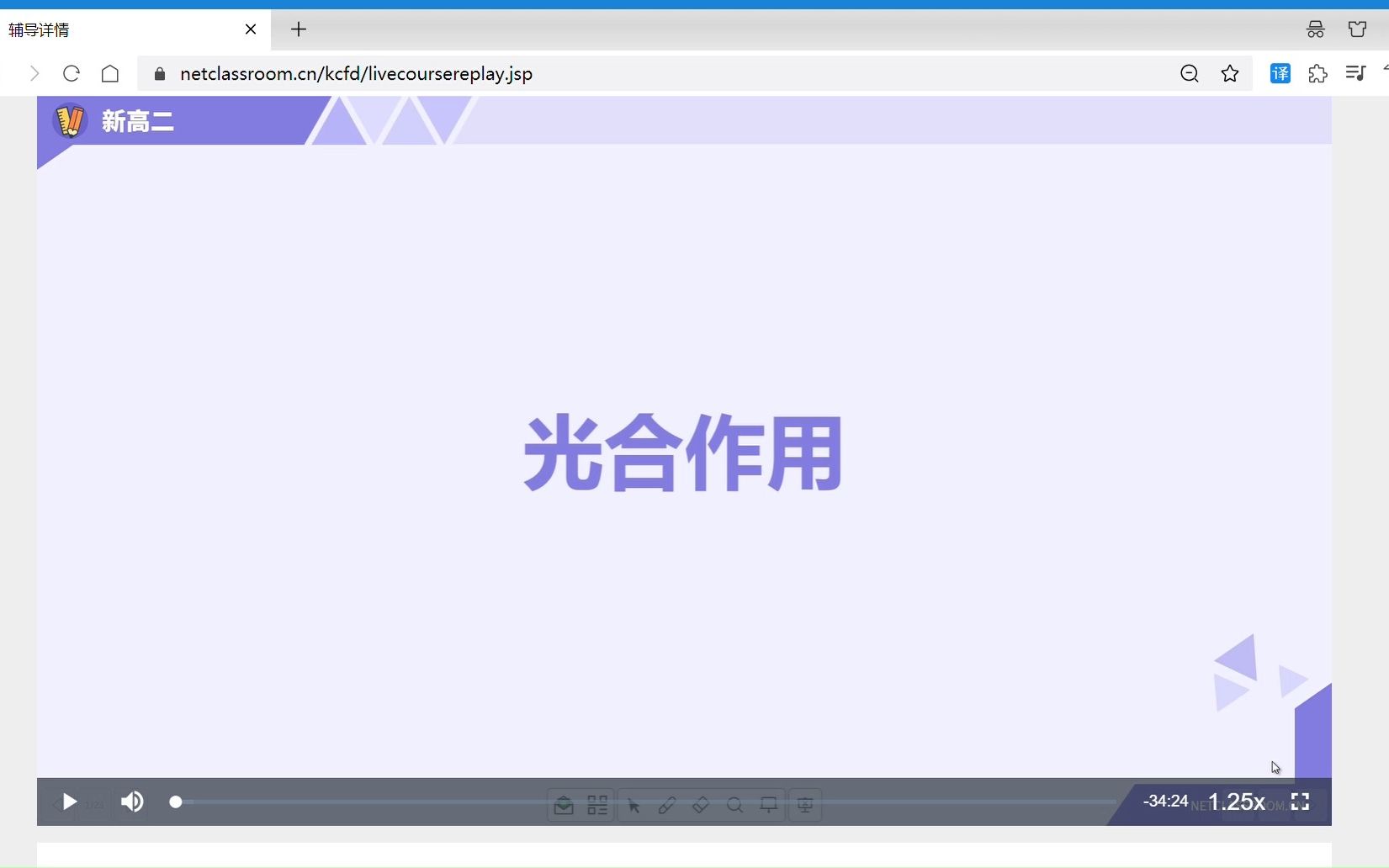Select the eraser tool
Viewport: 1389px width, 868px height.
point(700,806)
